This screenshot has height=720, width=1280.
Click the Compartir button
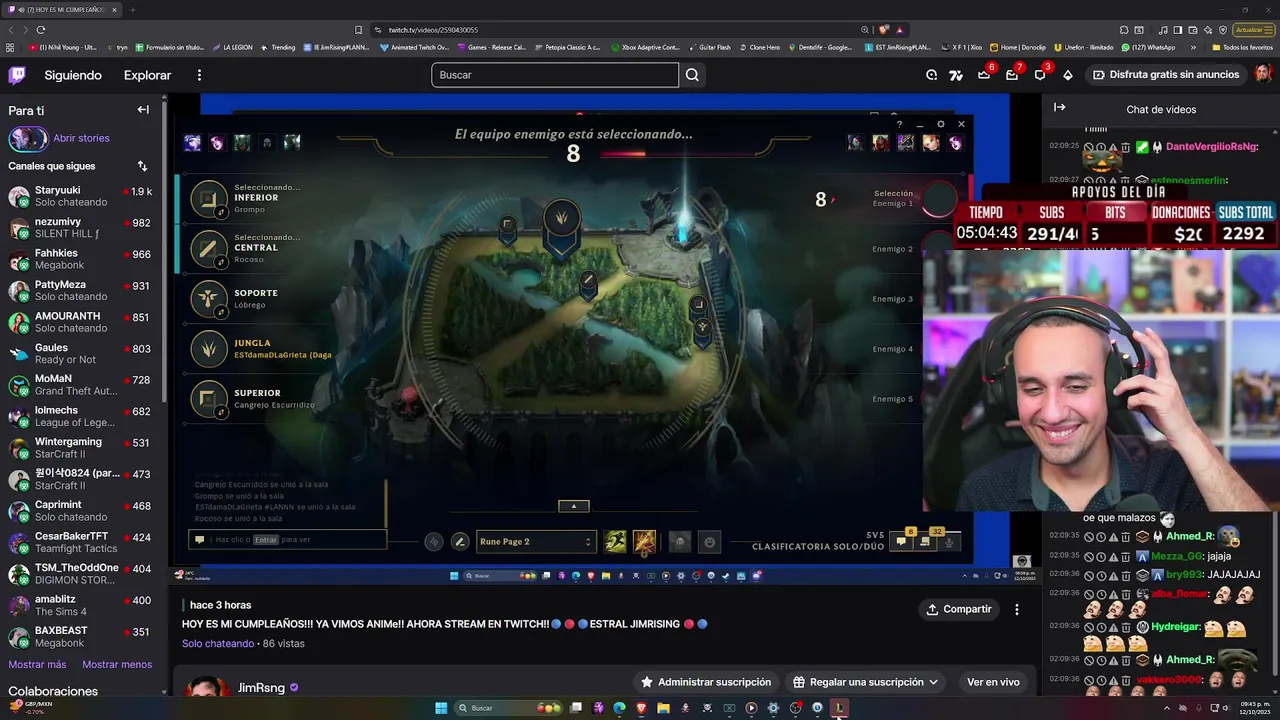pos(959,609)
